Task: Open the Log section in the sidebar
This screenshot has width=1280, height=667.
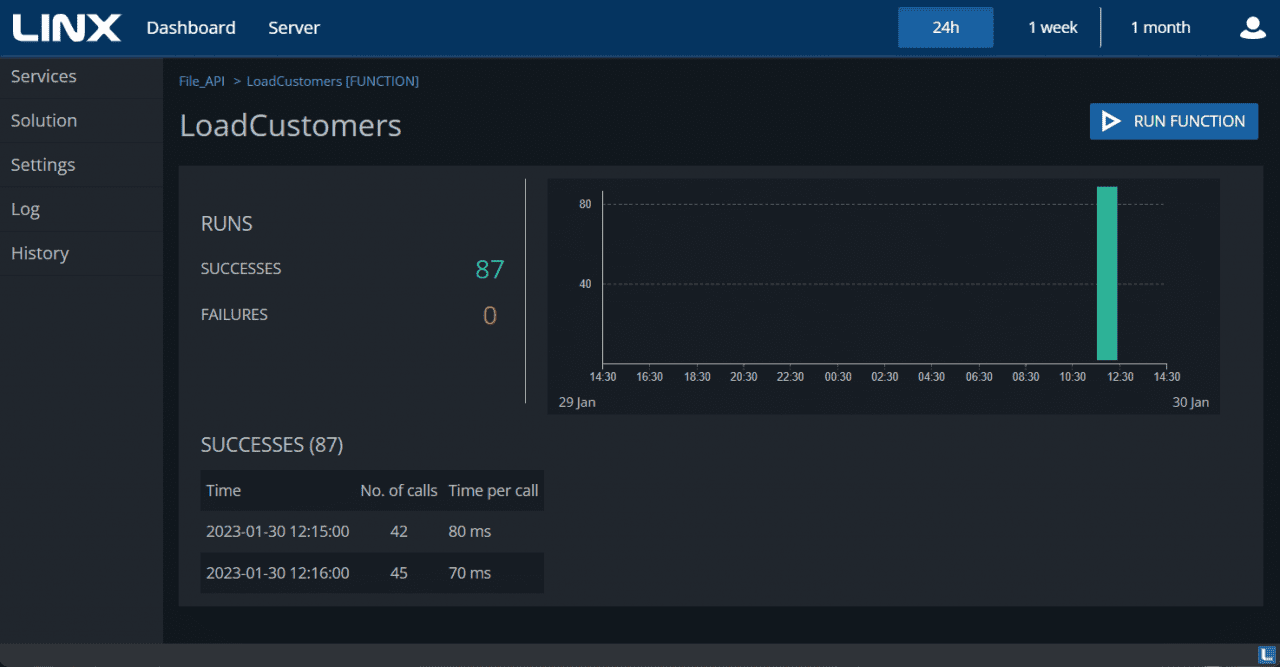Action: [x=25, y=209]
